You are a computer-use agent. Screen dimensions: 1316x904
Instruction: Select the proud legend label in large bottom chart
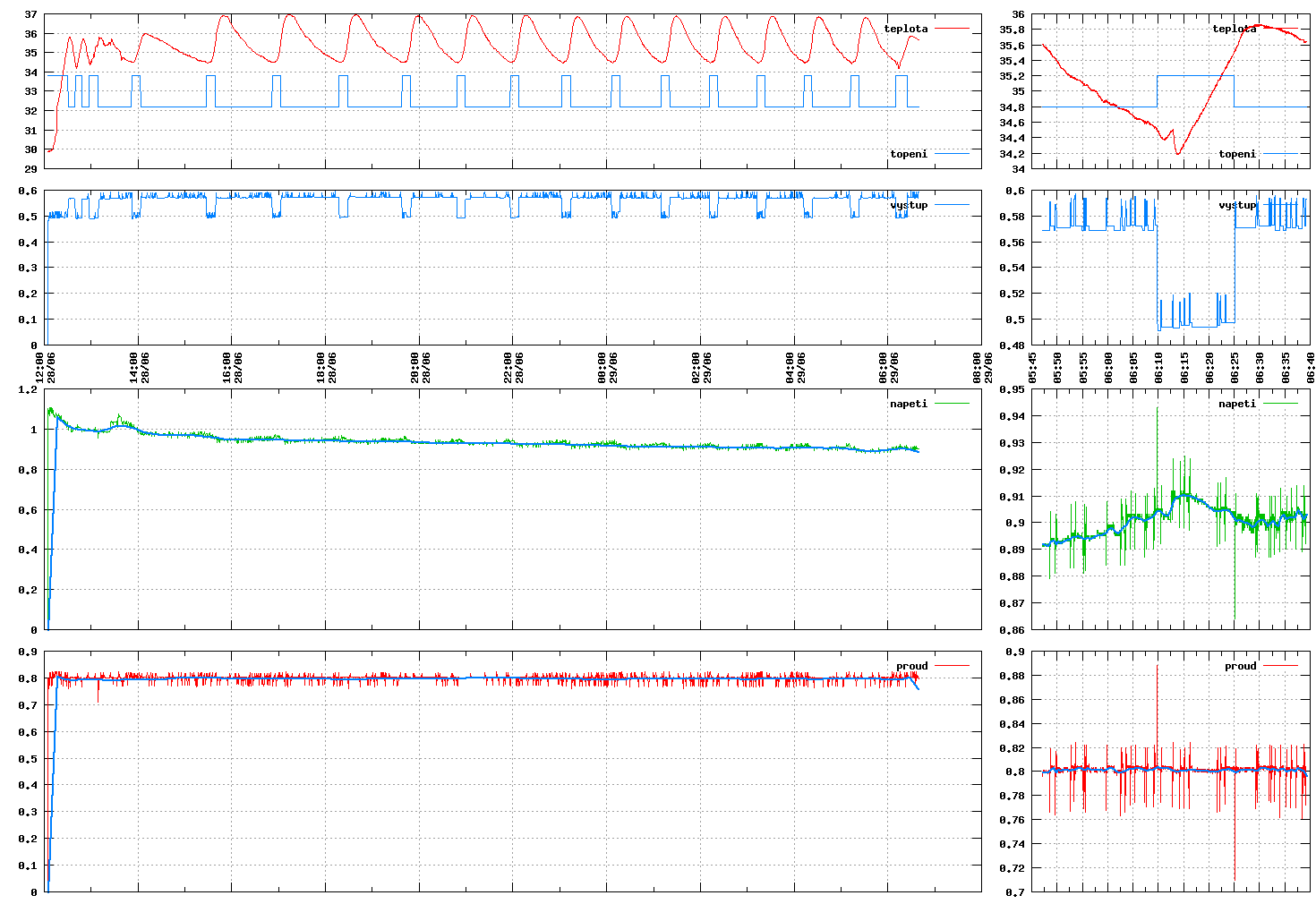pyautogui.click(x=911, y=666)
